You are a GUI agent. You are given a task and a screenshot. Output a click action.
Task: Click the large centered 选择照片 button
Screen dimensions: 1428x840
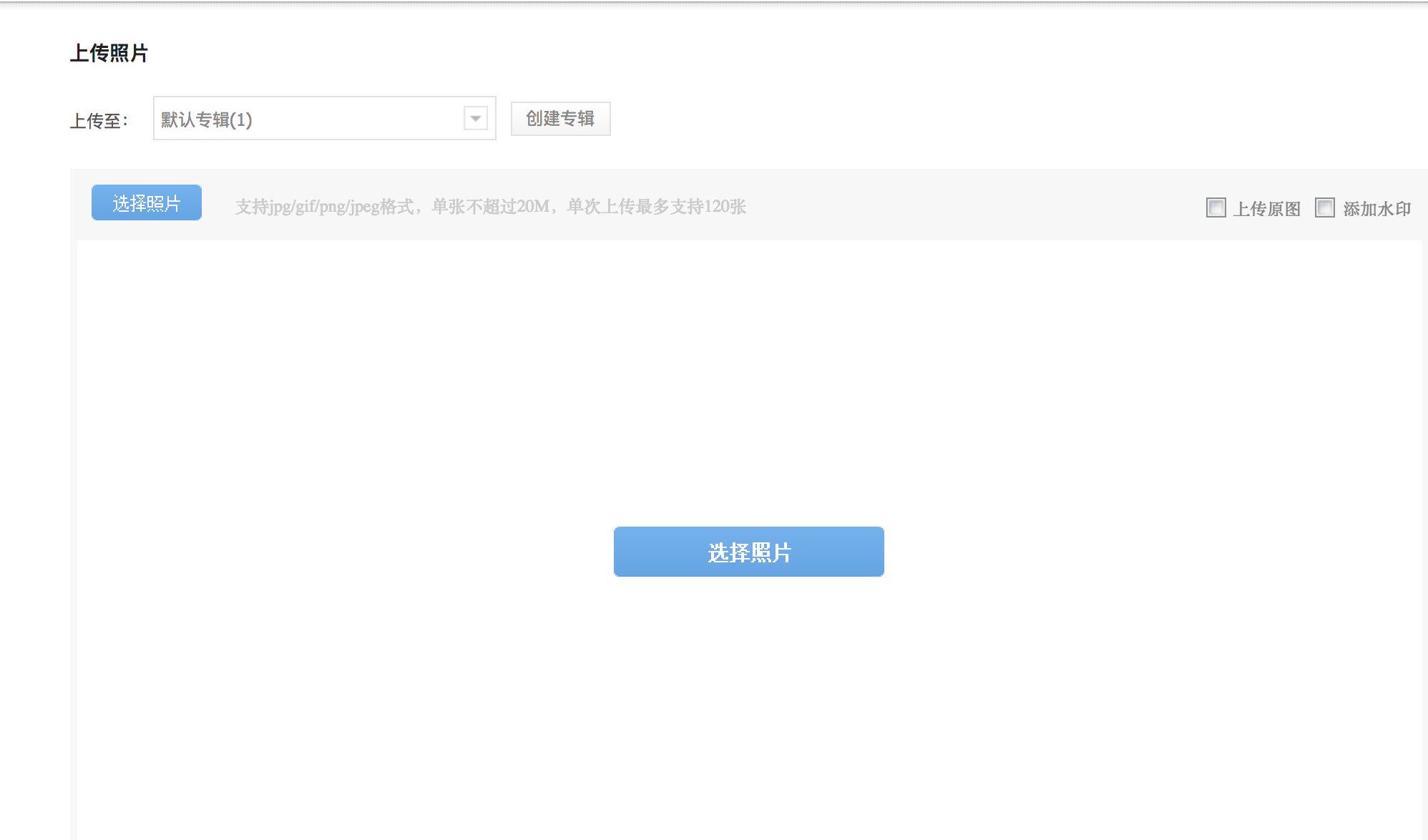748,552
